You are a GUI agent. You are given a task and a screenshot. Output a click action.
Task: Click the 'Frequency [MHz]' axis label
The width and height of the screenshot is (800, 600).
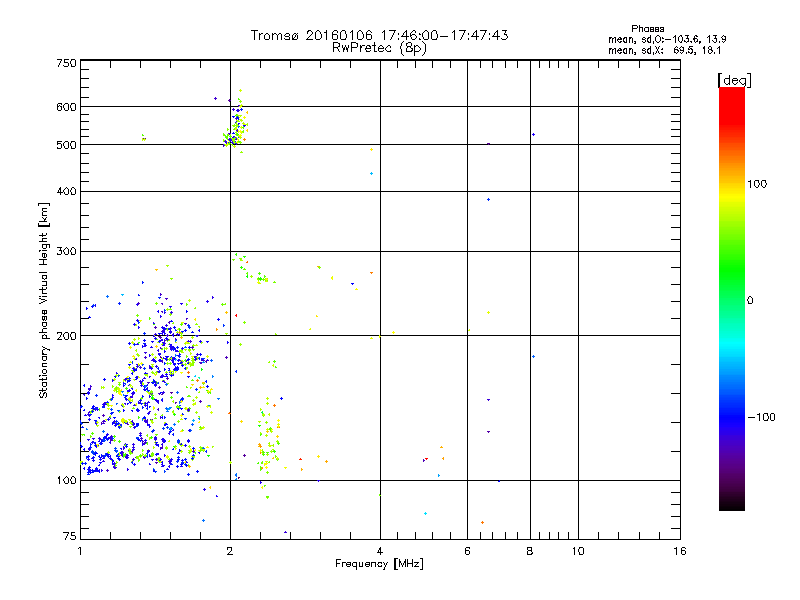click(379, 564)
